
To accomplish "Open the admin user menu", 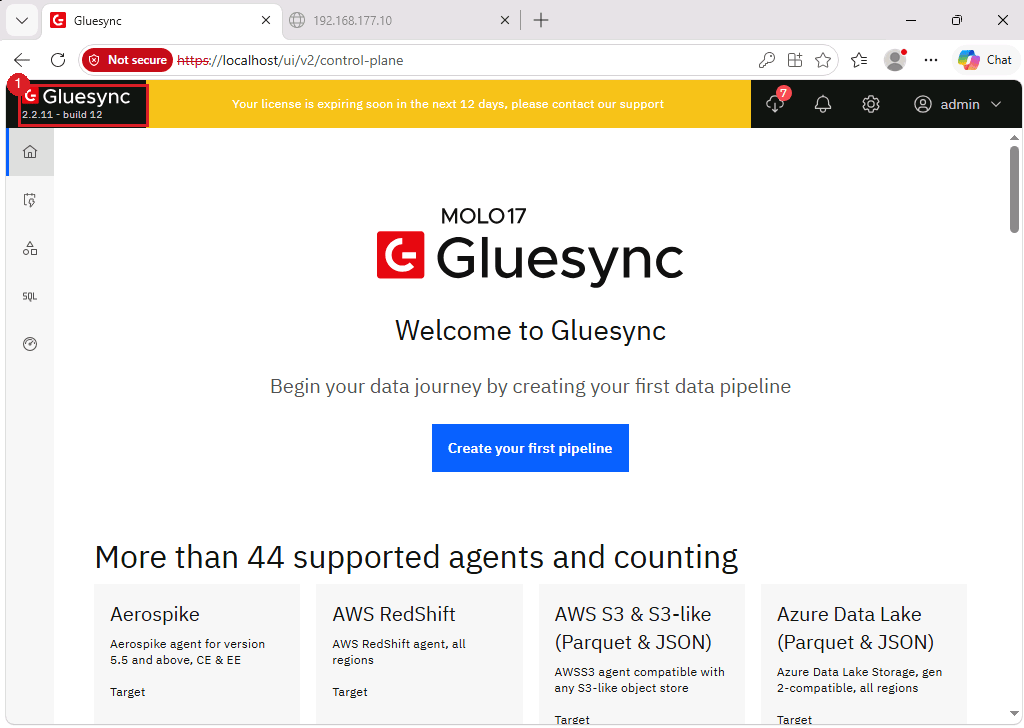I will (x=957, y=104).
